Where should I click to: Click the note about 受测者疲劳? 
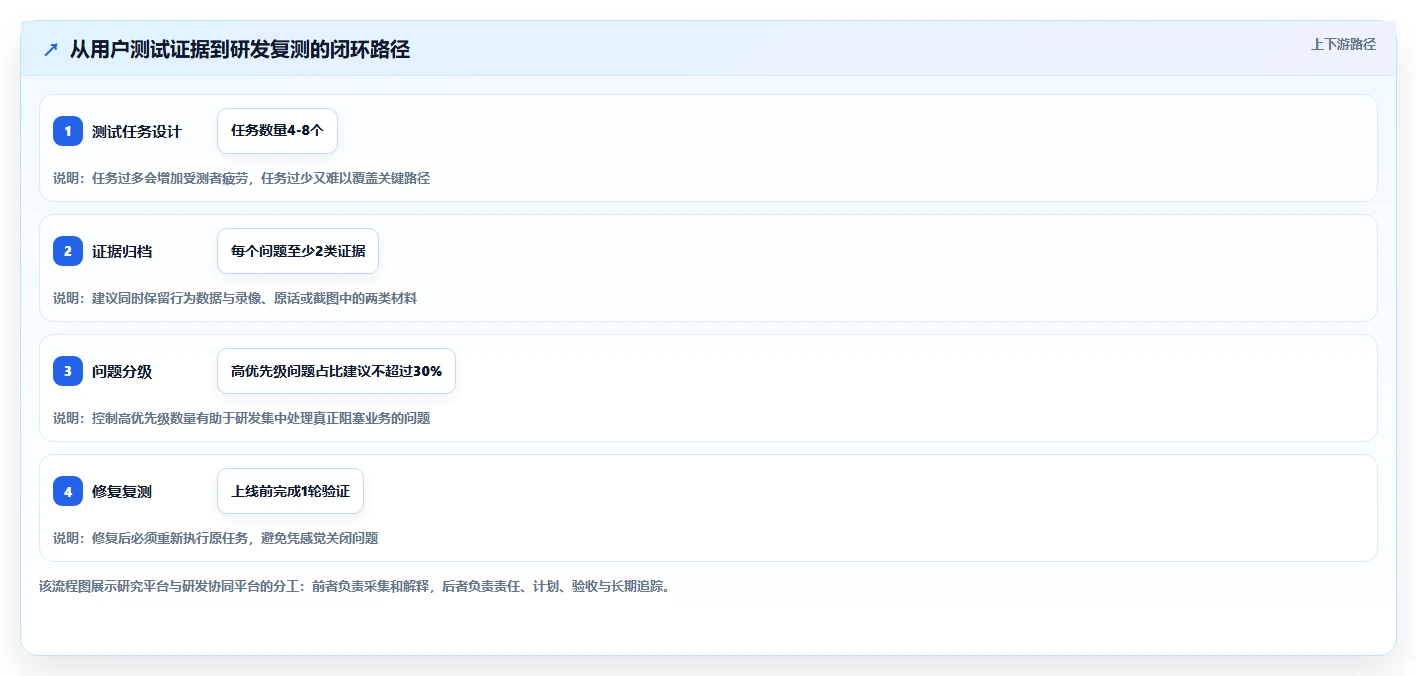click(x=241, y=178)
